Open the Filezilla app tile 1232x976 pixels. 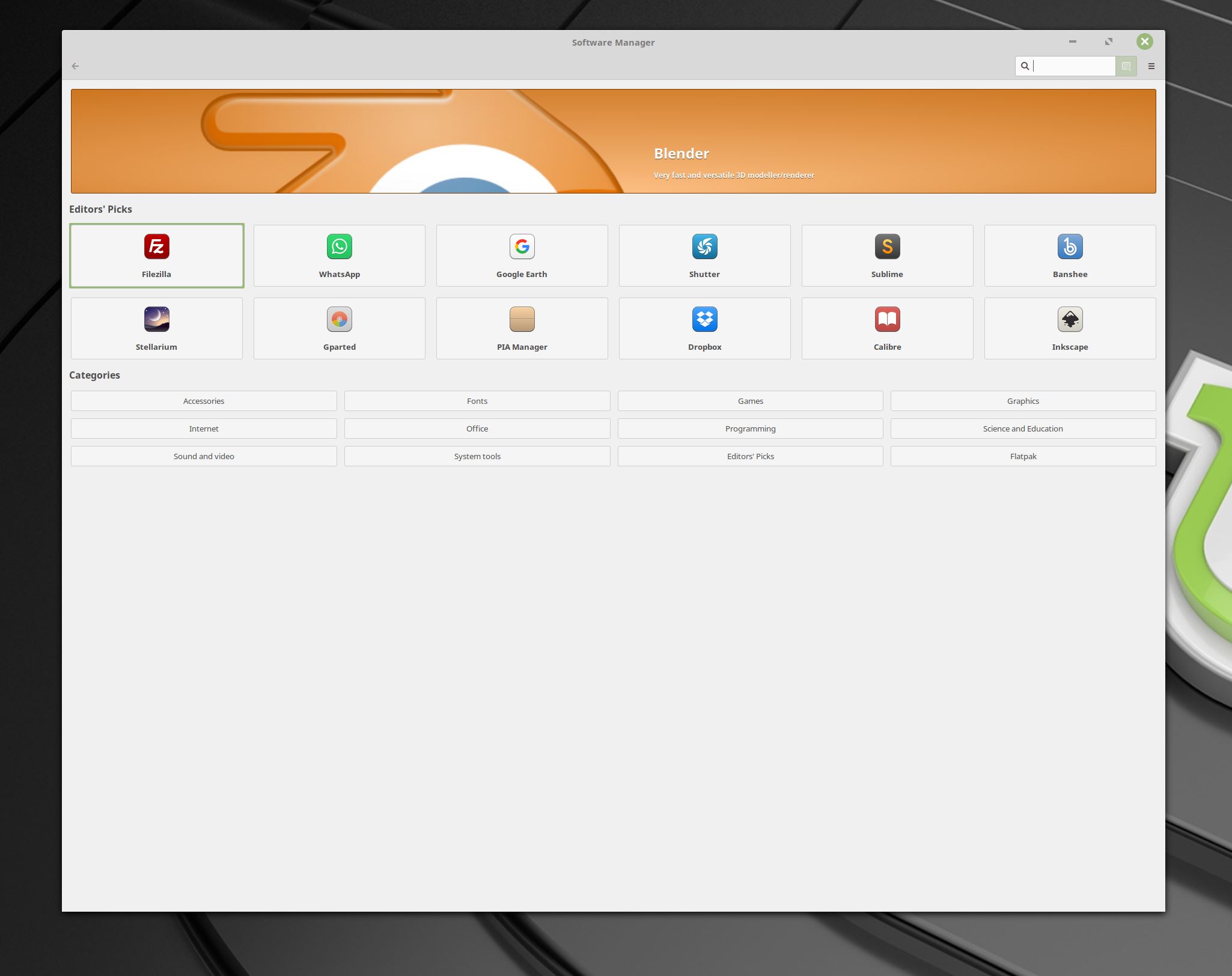(156, 256)
